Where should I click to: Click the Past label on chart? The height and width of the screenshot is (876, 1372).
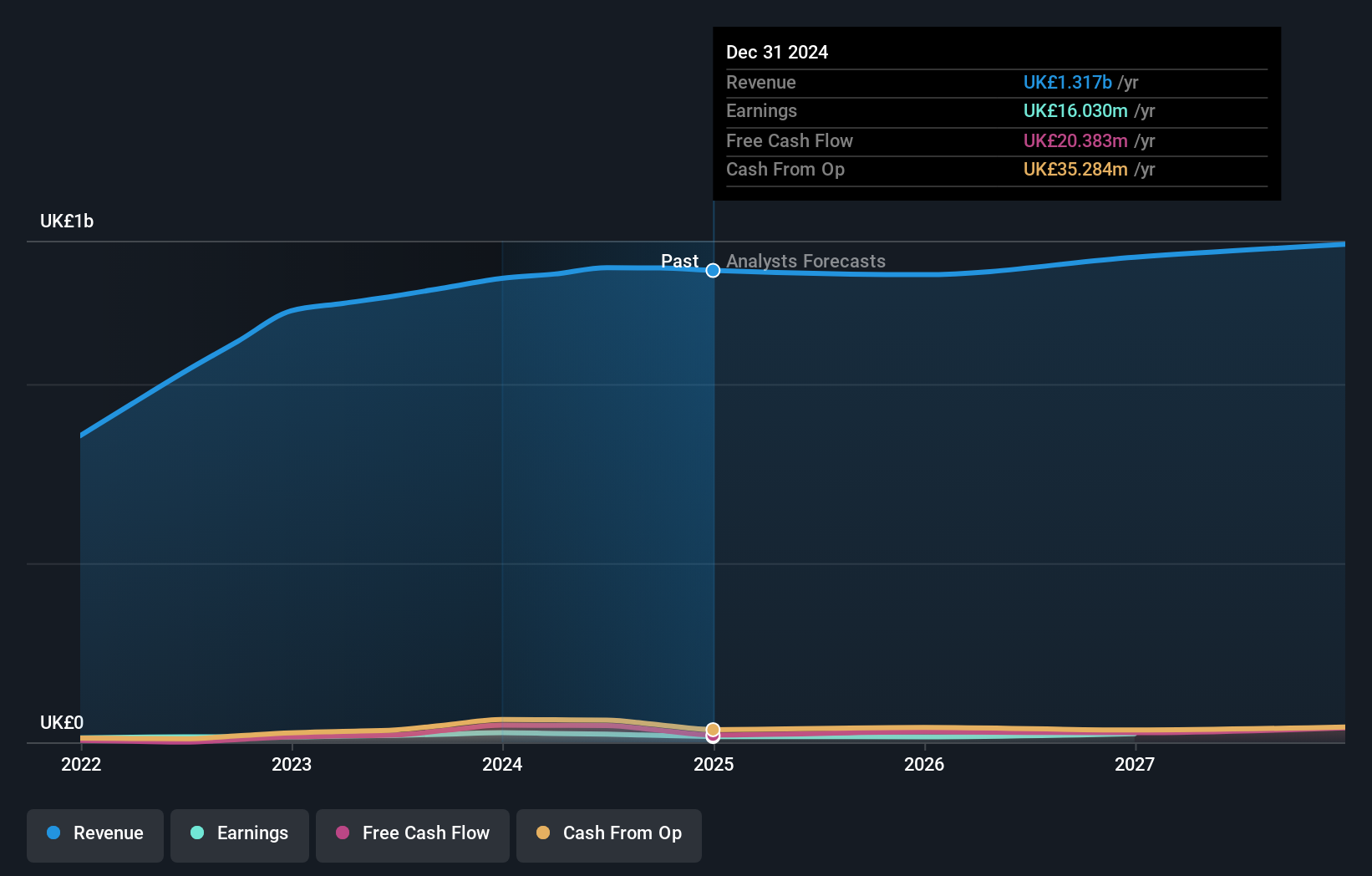point(679,261)
